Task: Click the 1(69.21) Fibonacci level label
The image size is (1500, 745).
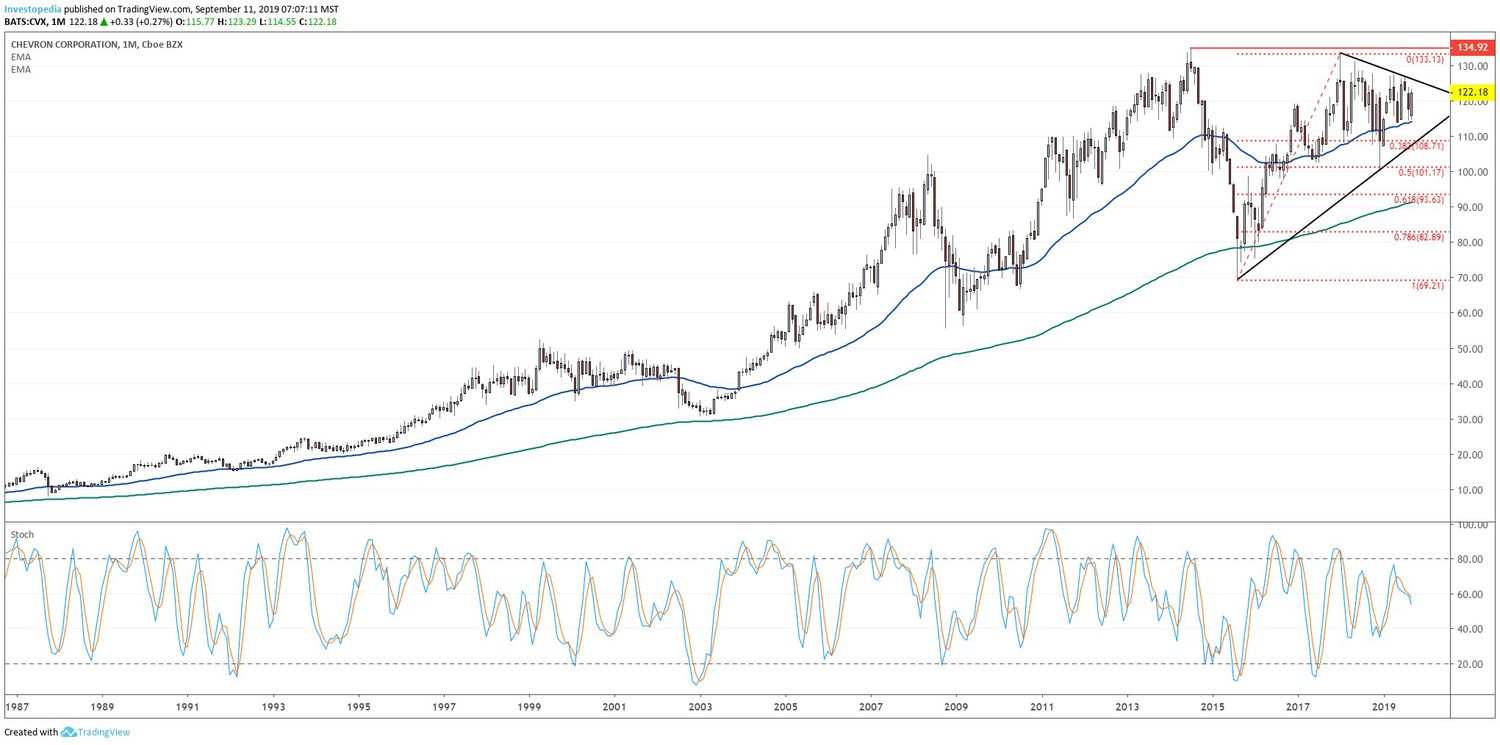Action: point(1428,286)
